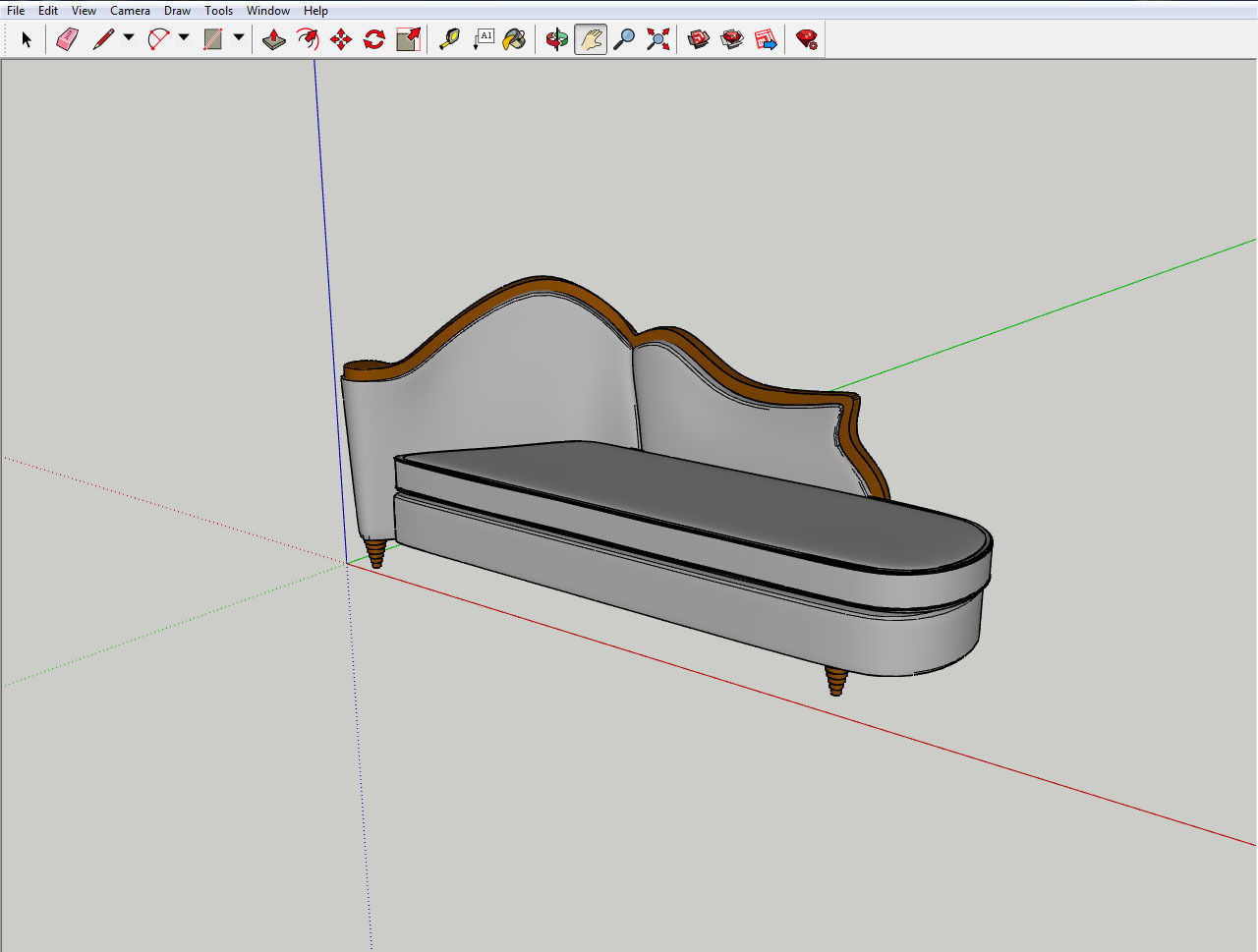Open the Line tool dropdown arrow

129,38
